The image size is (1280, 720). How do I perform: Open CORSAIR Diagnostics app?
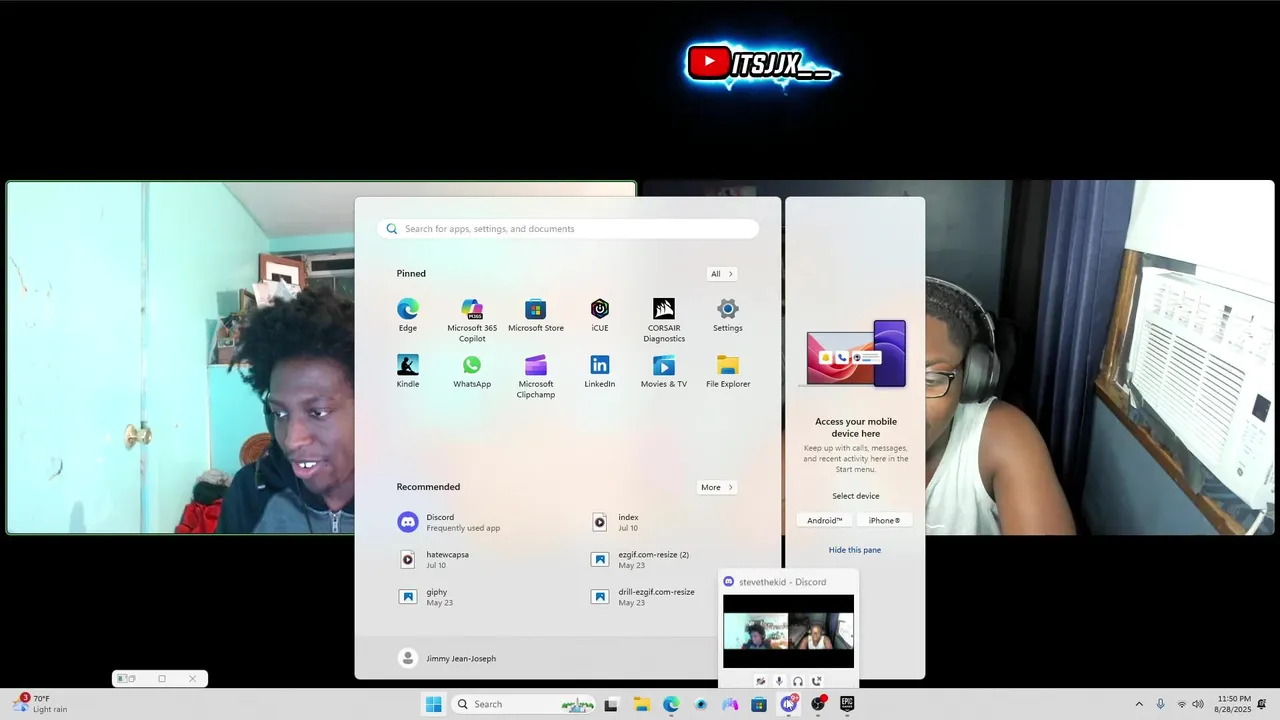click(664, 320)
